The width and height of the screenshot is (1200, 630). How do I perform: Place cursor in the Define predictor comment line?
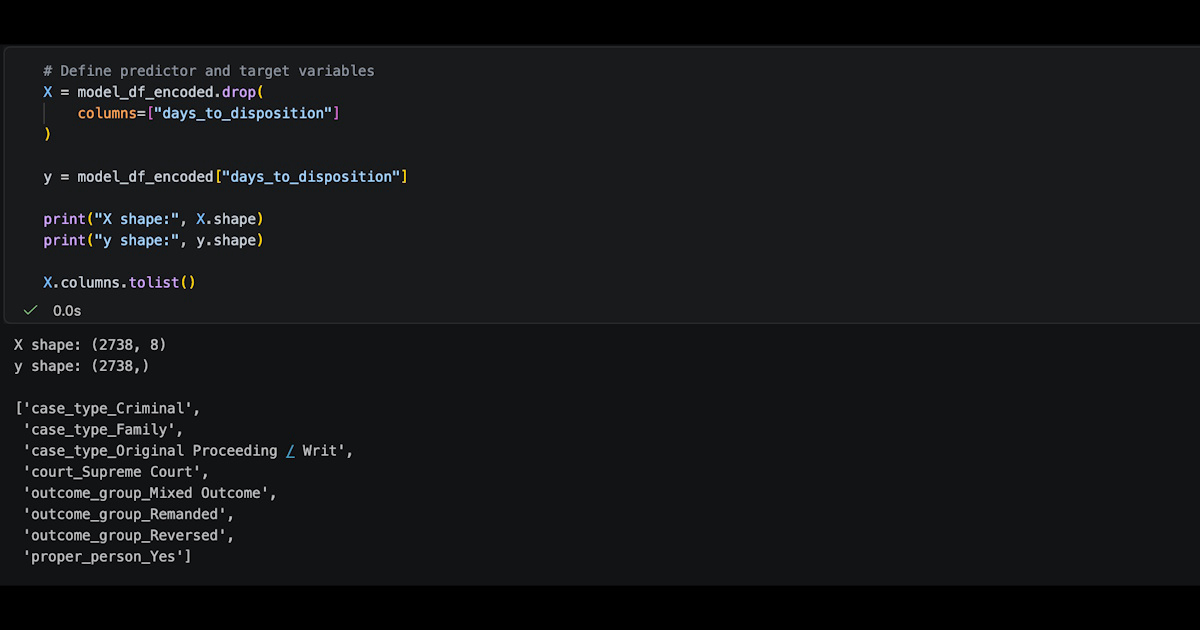tap(209, 71)
